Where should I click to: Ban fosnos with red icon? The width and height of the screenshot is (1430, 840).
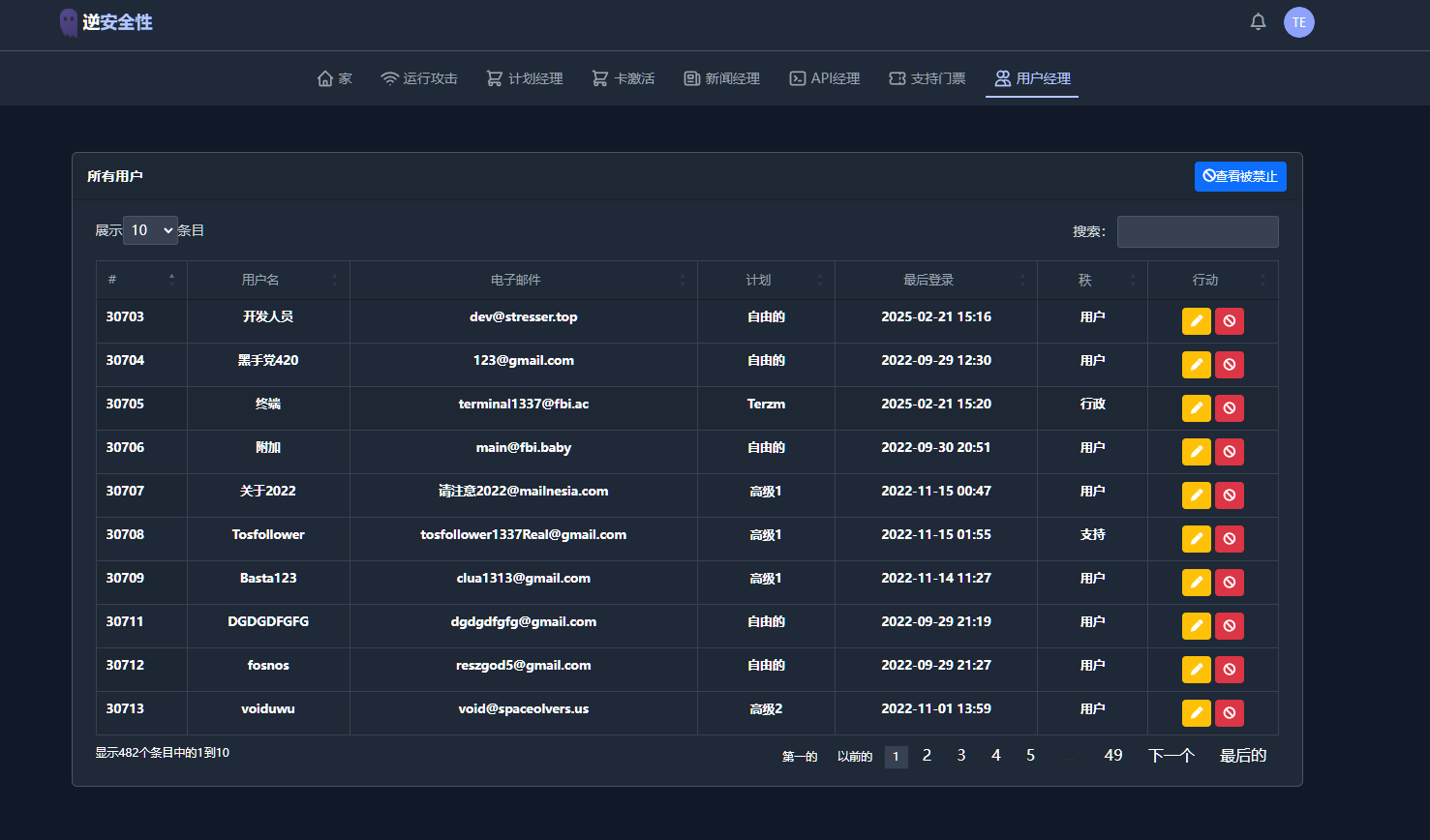[1230, 670]
